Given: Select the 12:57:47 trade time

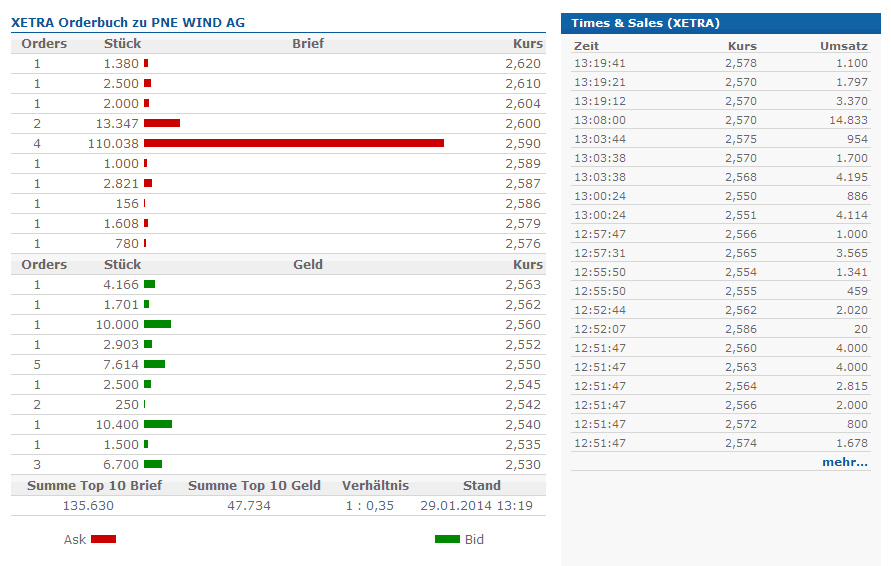Looking at the screenshot, I should coord(599,234).
